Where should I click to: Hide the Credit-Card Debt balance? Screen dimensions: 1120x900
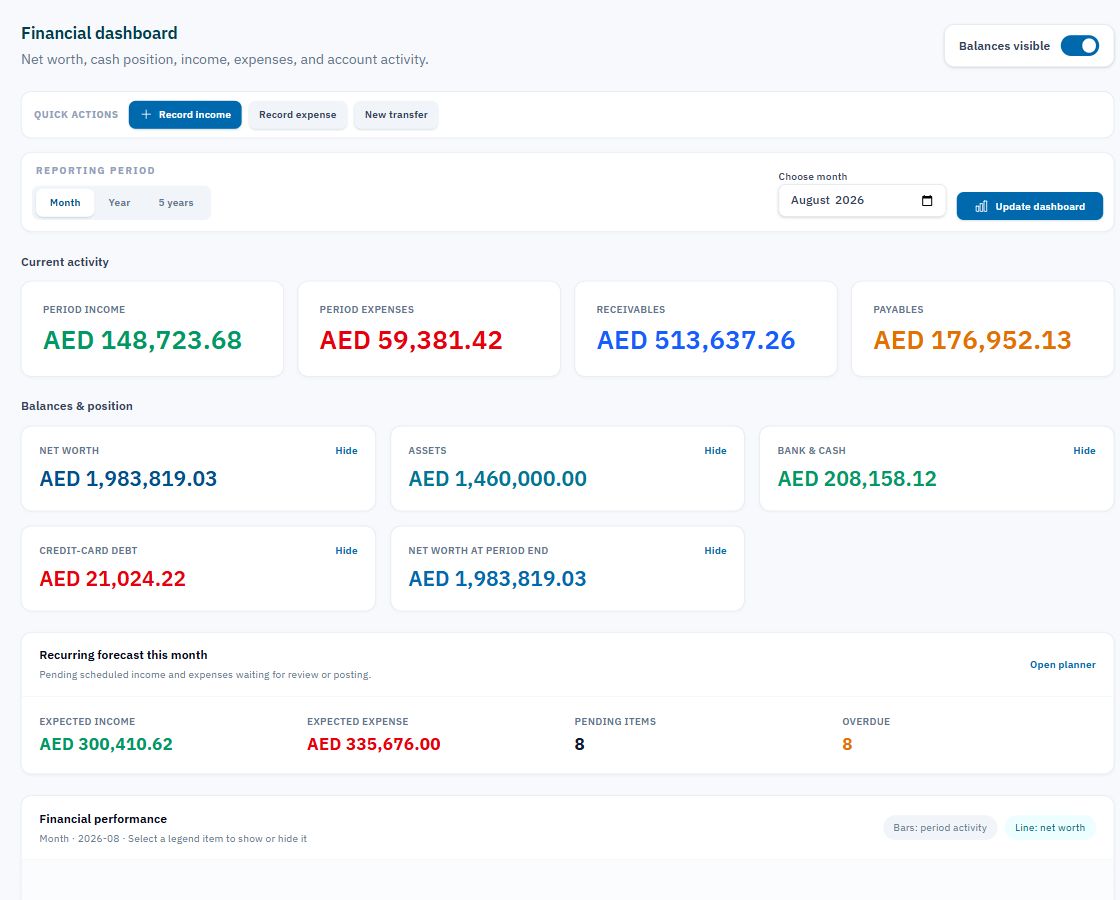pos(346,551)
